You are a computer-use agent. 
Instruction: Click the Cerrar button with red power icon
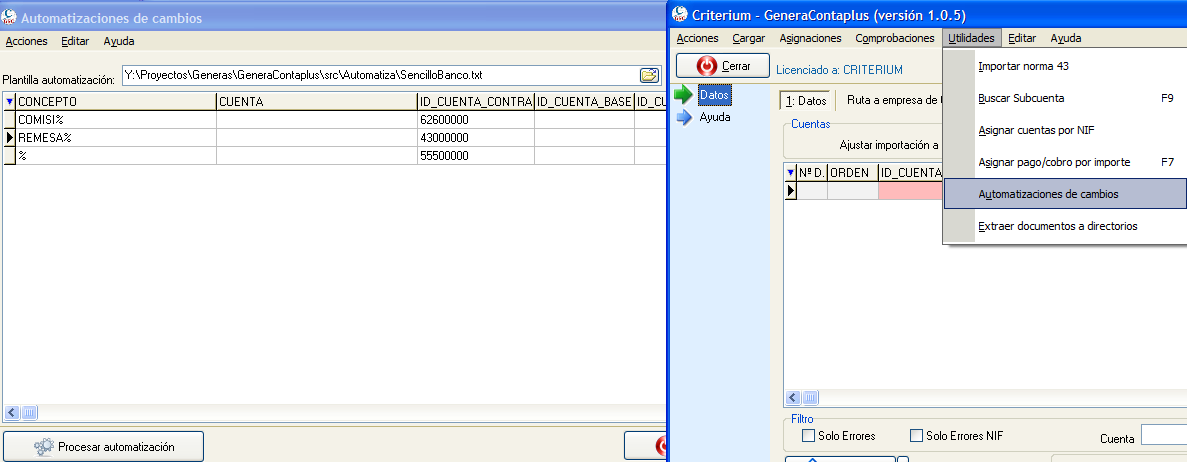coord(721,66)
